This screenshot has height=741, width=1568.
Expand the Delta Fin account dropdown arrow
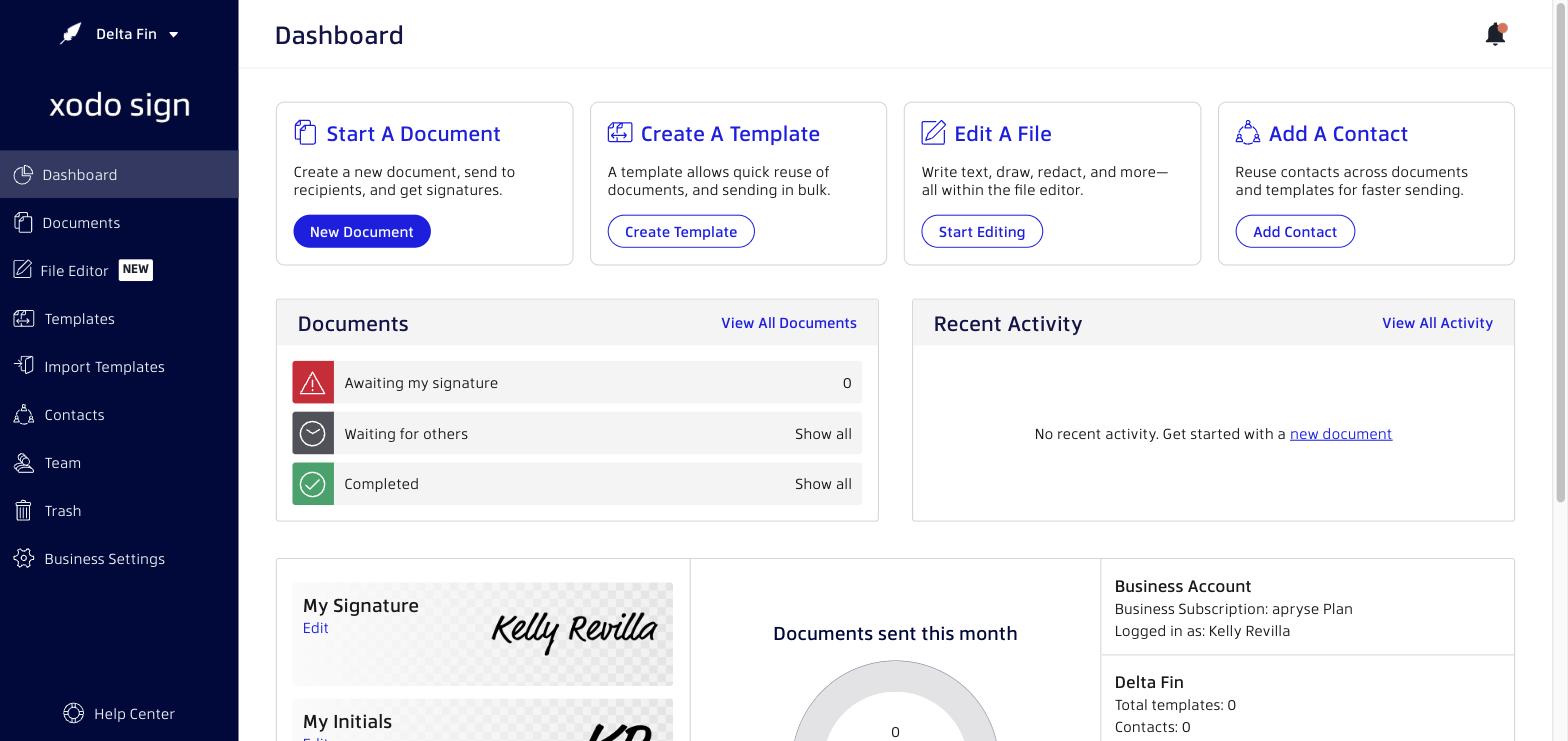(173, 34)
